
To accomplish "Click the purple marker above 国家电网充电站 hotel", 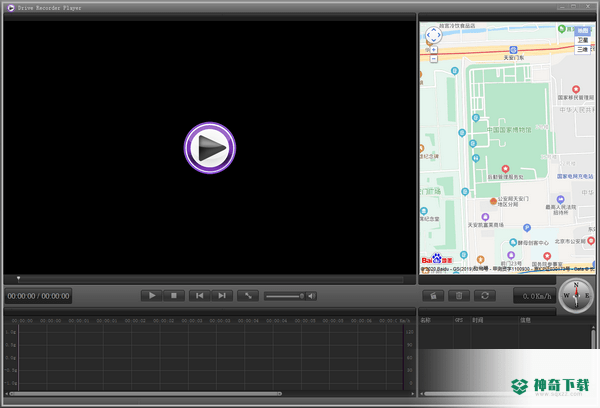I will pos(561,199).
